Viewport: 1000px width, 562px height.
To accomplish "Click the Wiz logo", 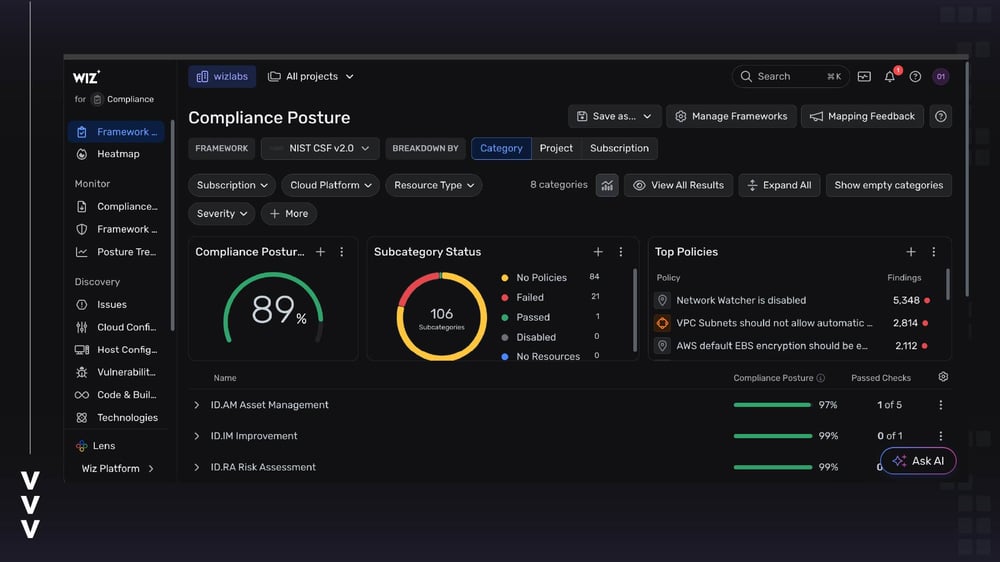I will coord(86,77).
